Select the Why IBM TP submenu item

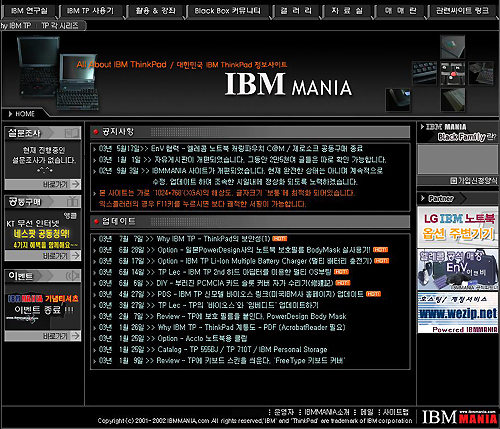(16, 26)
